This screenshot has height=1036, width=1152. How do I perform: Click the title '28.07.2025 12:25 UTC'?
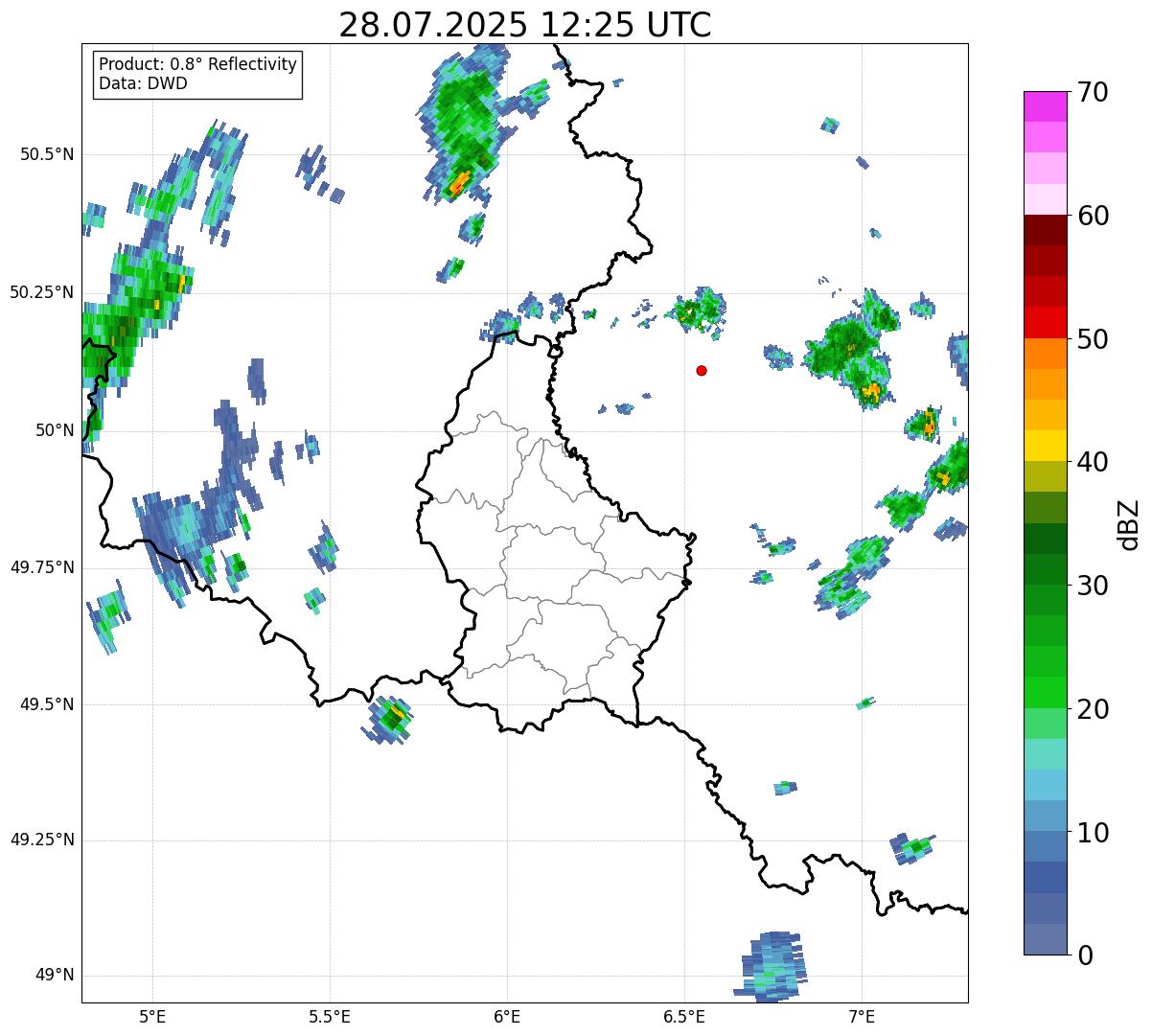tap(525, 25)
